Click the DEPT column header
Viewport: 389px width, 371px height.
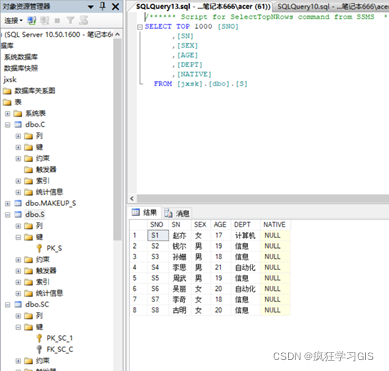(245, 225)
